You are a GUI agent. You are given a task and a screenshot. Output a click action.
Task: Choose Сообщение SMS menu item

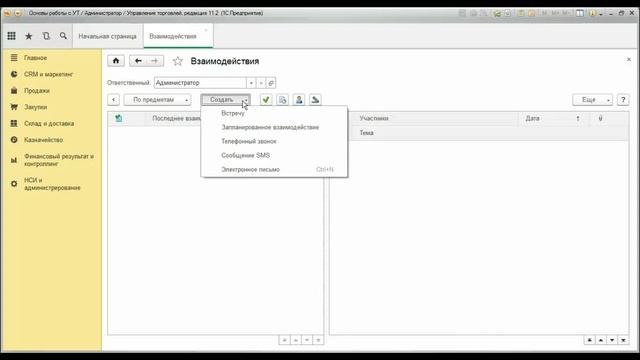click(246, 156)
